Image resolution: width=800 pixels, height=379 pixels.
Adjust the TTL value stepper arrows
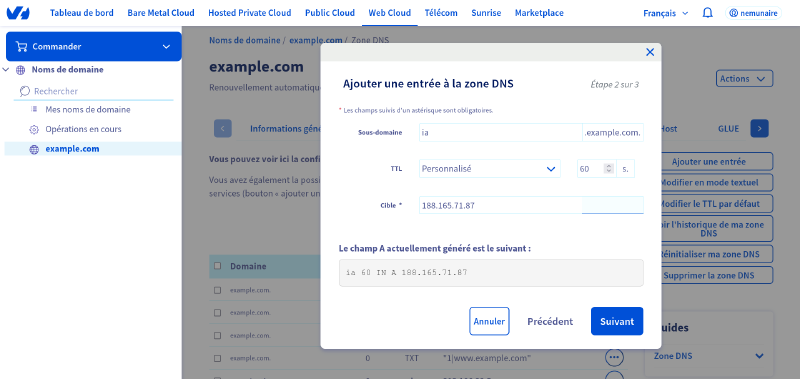click(x=608, y=168)
